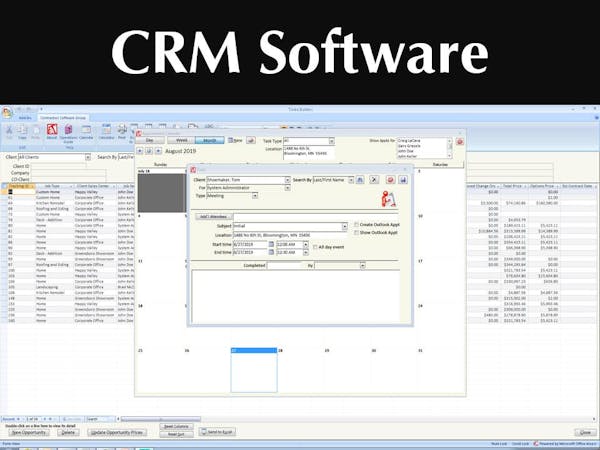Open the Completed By dropdown
Image resolution: width=600 pixels, height=450 pixels.
click(x=363, y=265)
